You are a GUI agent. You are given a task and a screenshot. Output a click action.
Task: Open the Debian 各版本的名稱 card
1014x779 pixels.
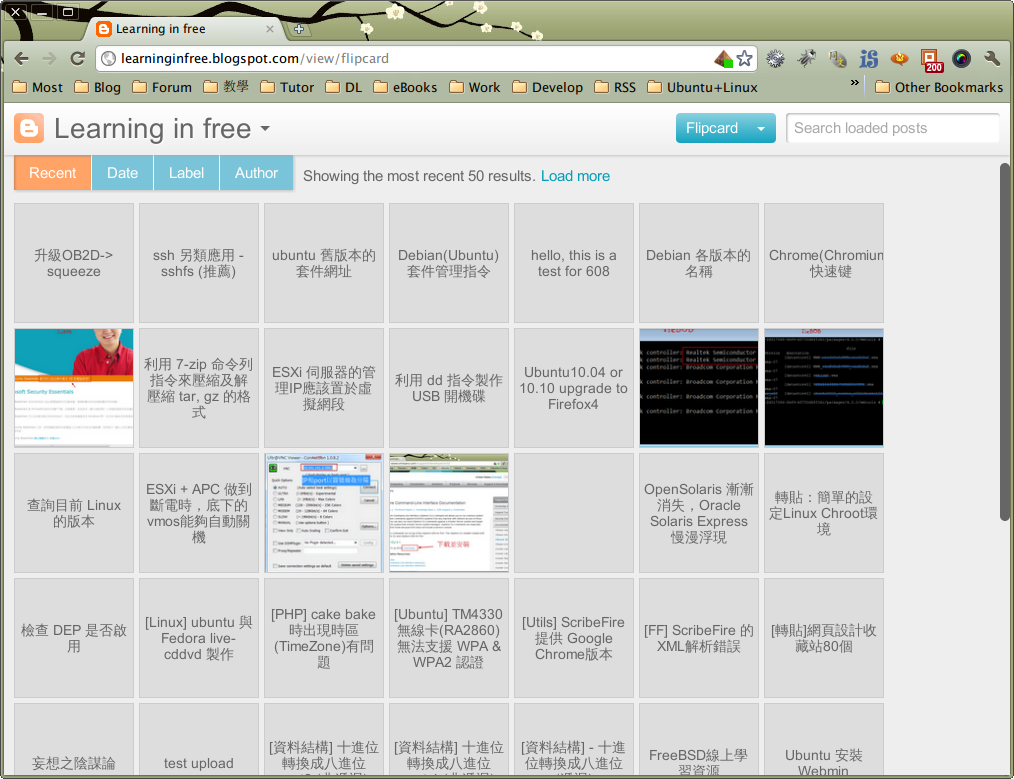click(x=698, y=263)
